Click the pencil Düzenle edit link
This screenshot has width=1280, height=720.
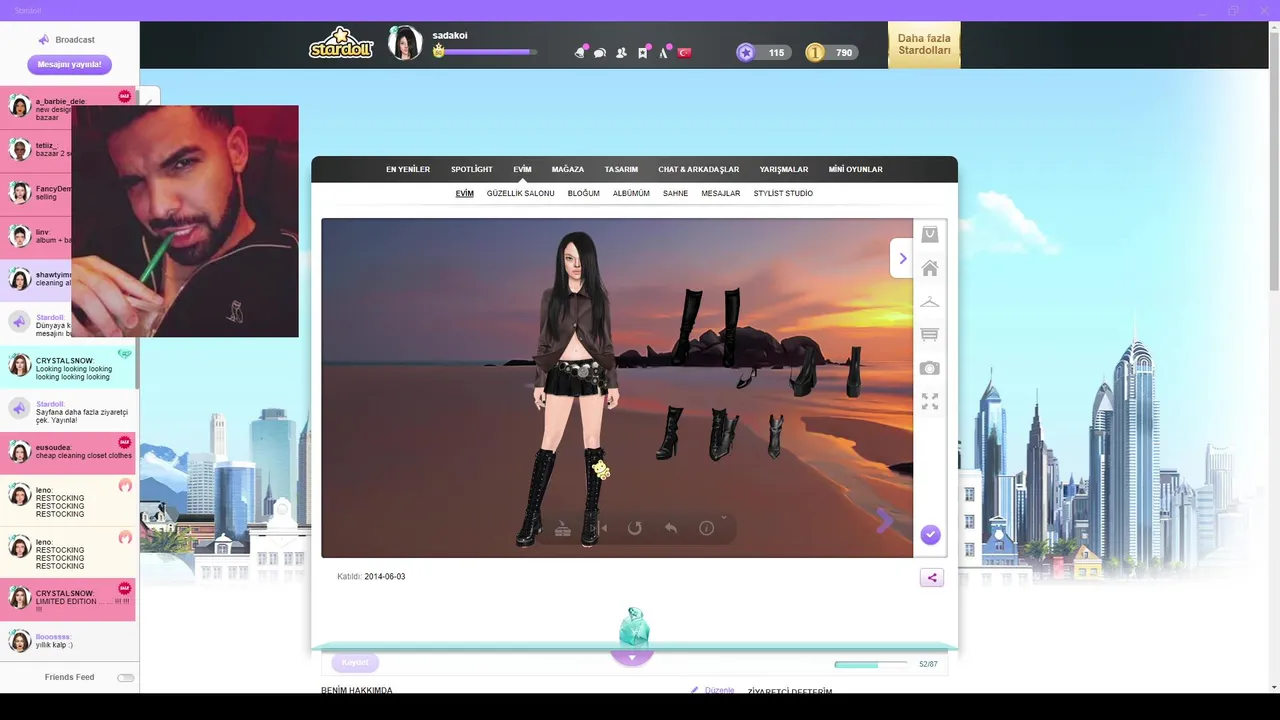pyautogui.click(x=713, y=690)
